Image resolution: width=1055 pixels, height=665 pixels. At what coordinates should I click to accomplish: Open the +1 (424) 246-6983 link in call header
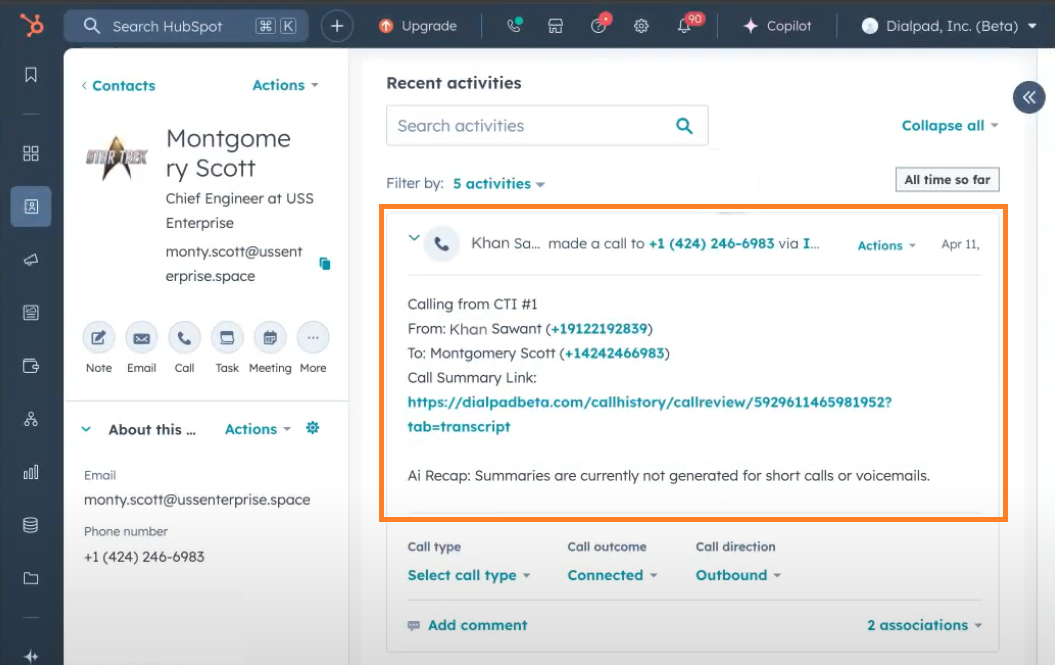coord(711,244)
